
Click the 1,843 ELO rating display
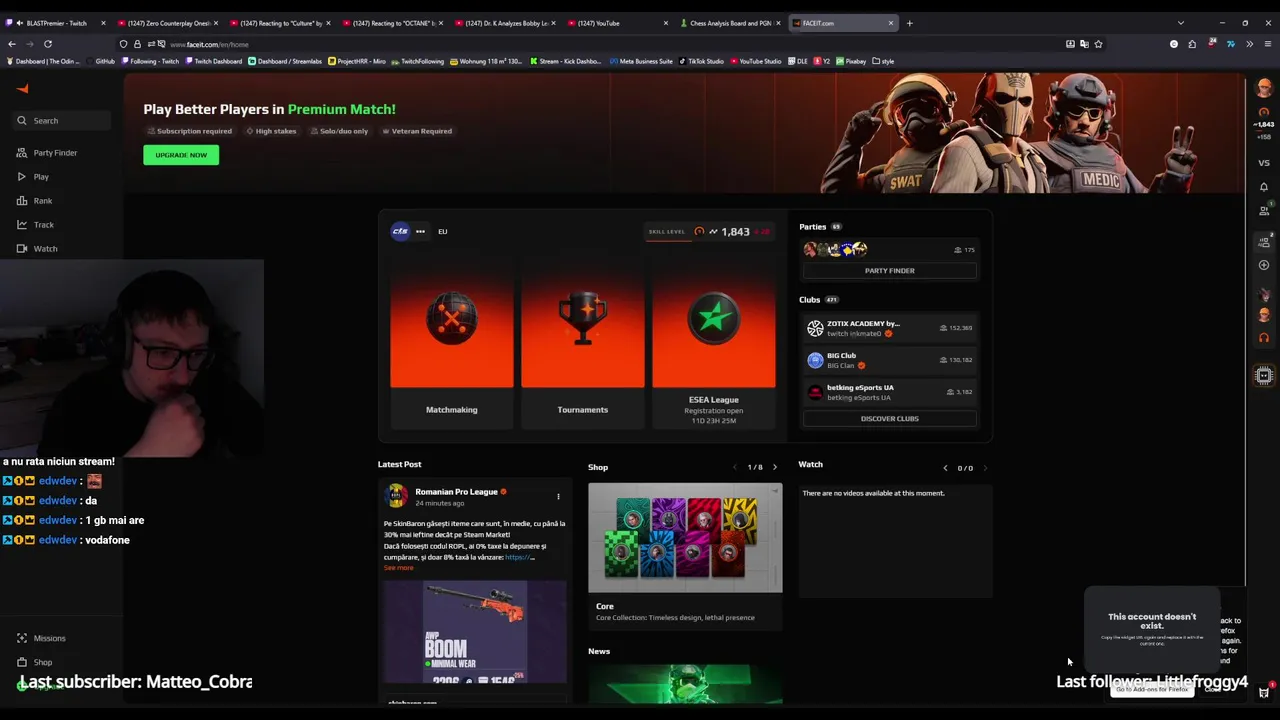click(735, 232)
